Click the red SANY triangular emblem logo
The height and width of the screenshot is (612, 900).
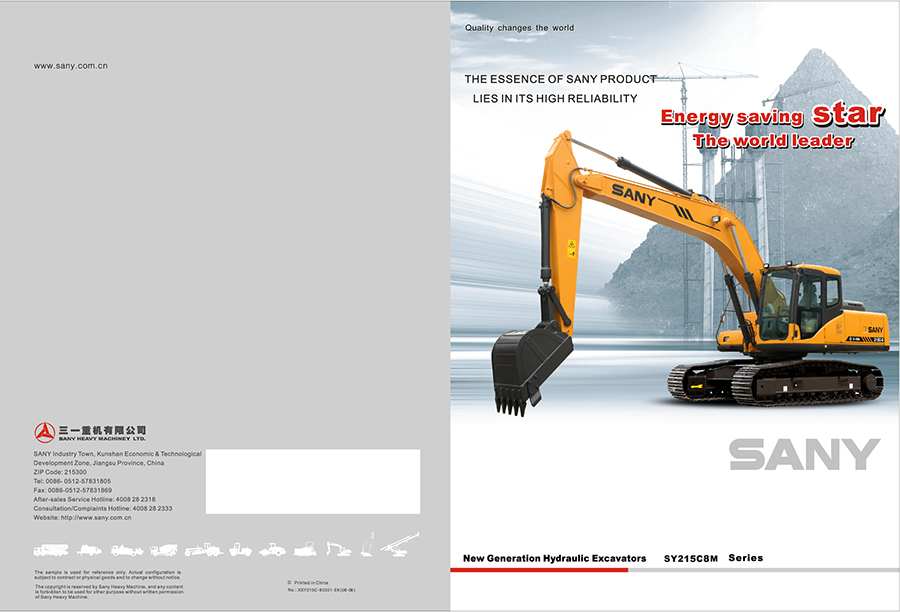(44, 432)
